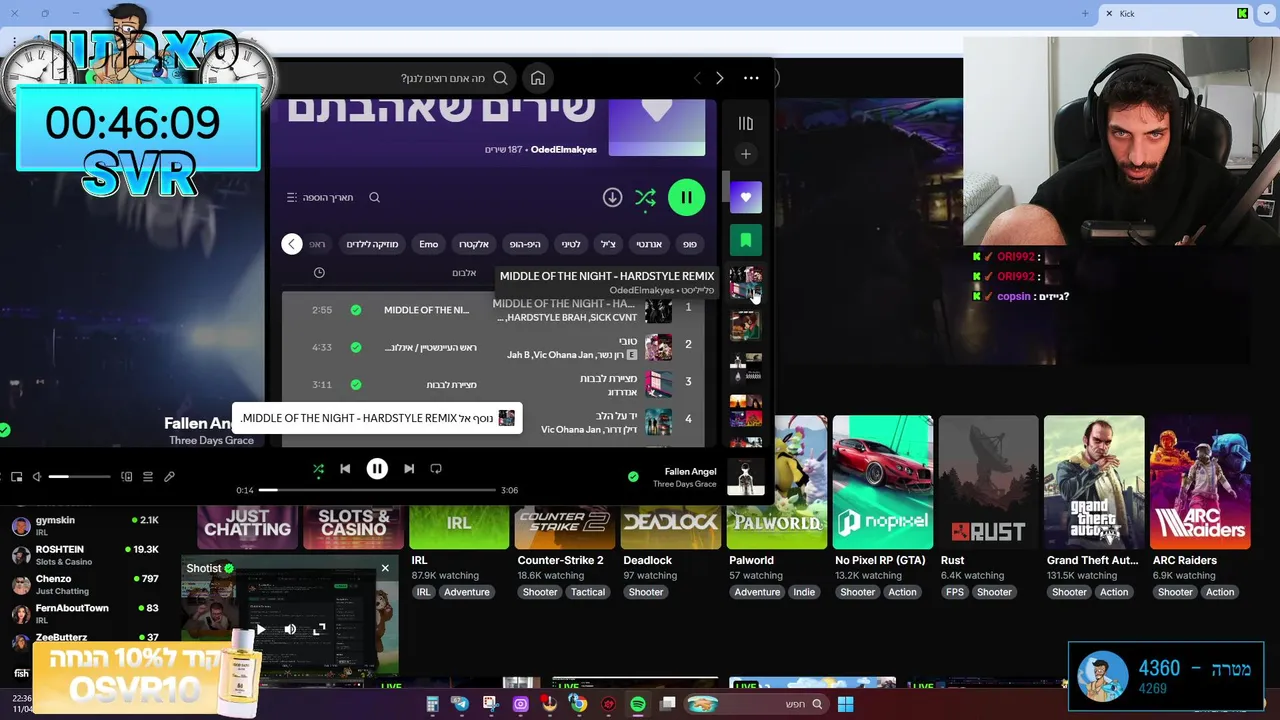Search within the playlist using magnifier icon
Viewport: 1280px width, 720px height.
pyautogui.click(x=374, y=197)
